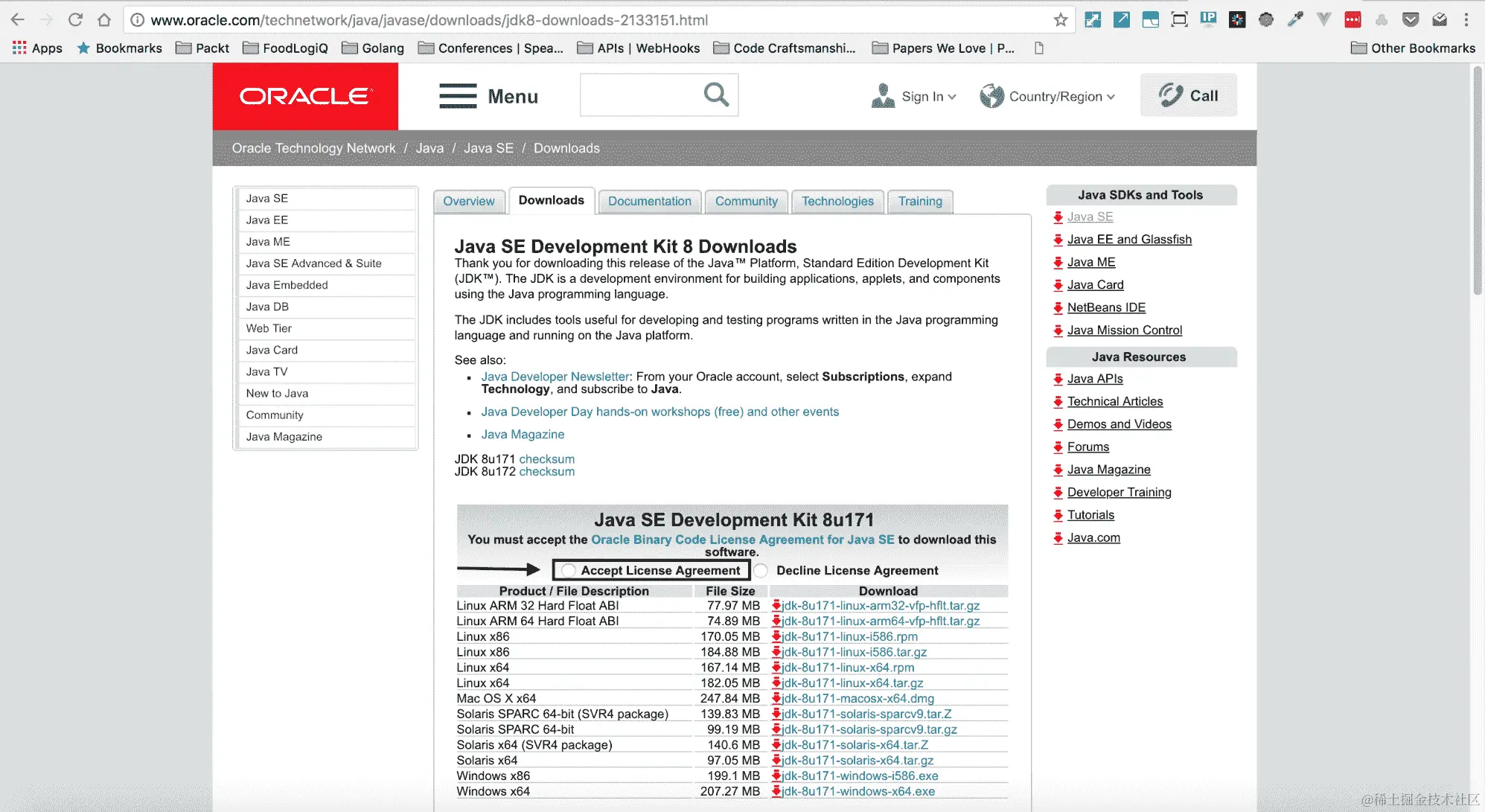Open the Golang bookmarks folder
1485x812 pixels.
(373, 48)
